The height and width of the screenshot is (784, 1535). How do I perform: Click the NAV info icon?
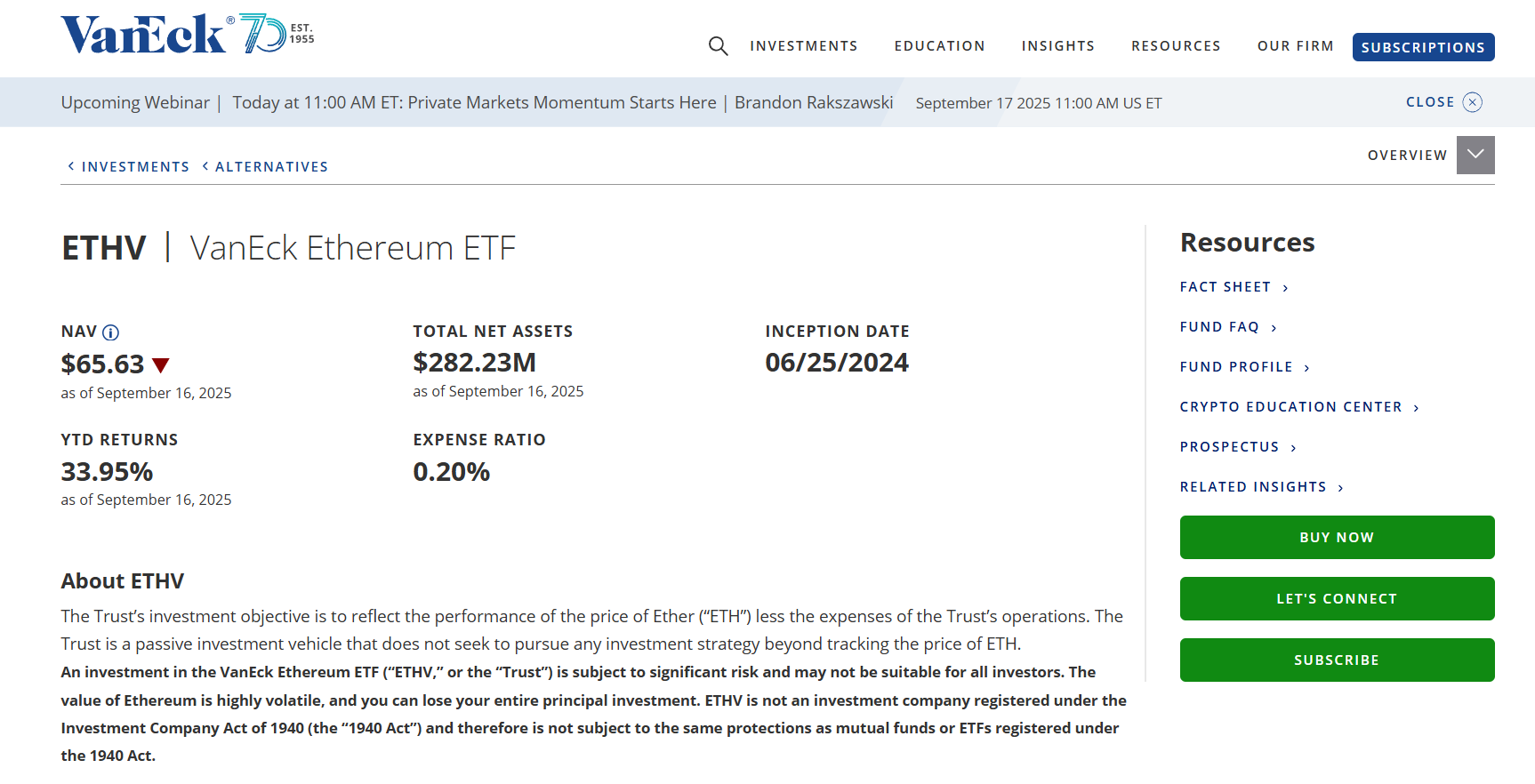[x=110, y=332]
